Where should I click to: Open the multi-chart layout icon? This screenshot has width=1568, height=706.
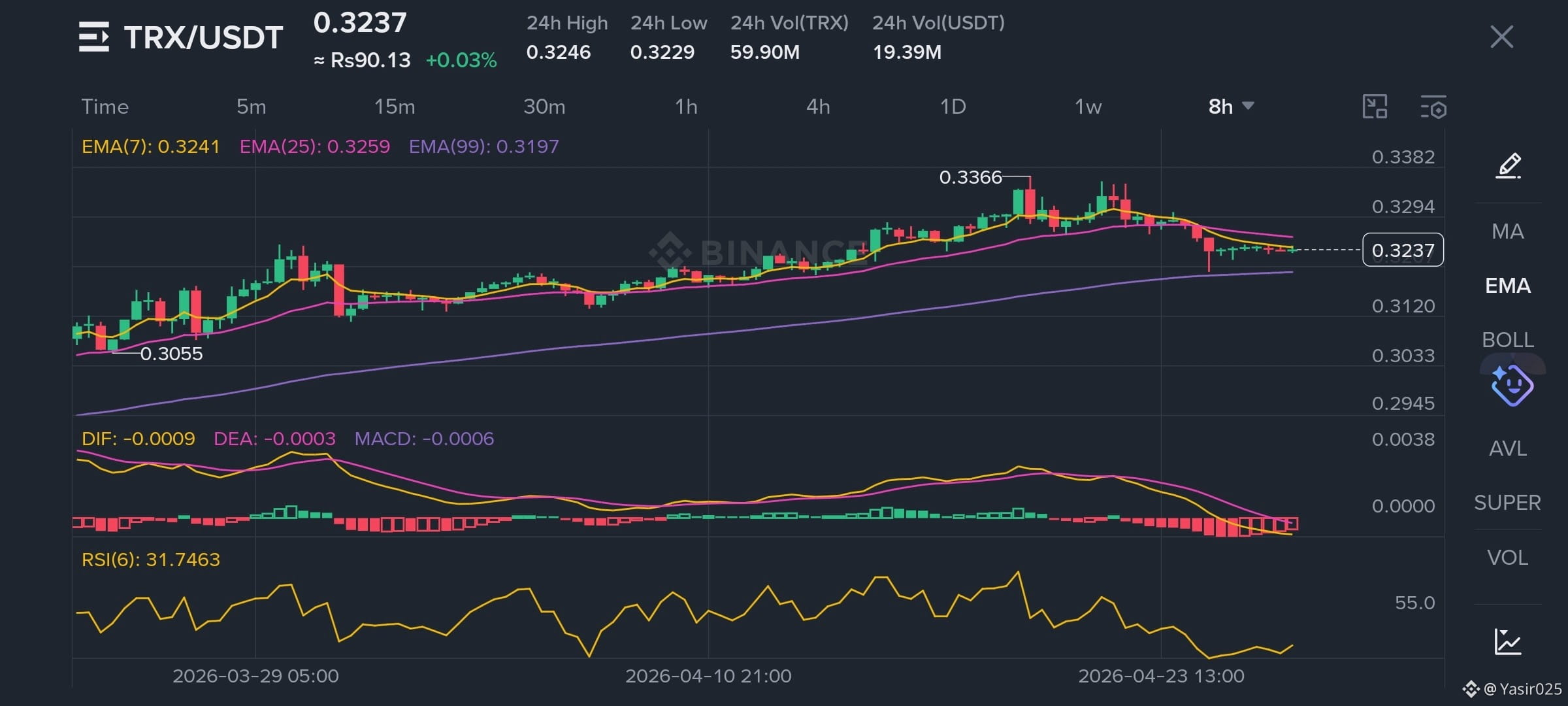[1375, 107]
